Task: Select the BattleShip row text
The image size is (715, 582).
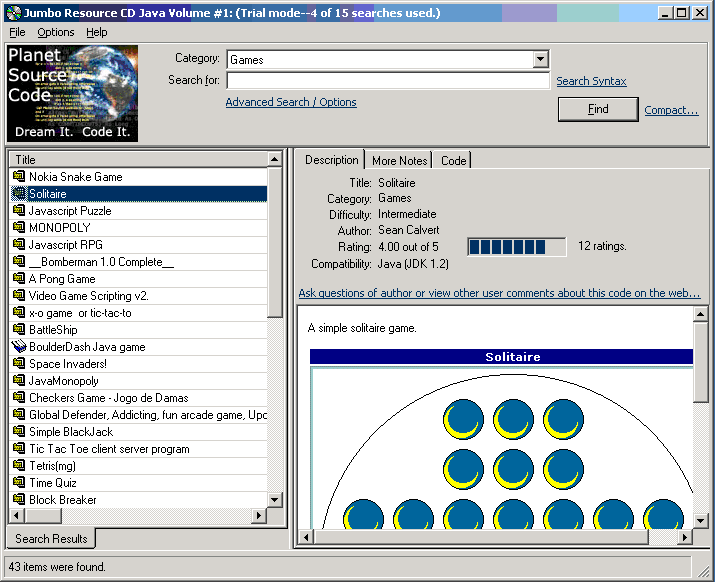Action: 53,330
